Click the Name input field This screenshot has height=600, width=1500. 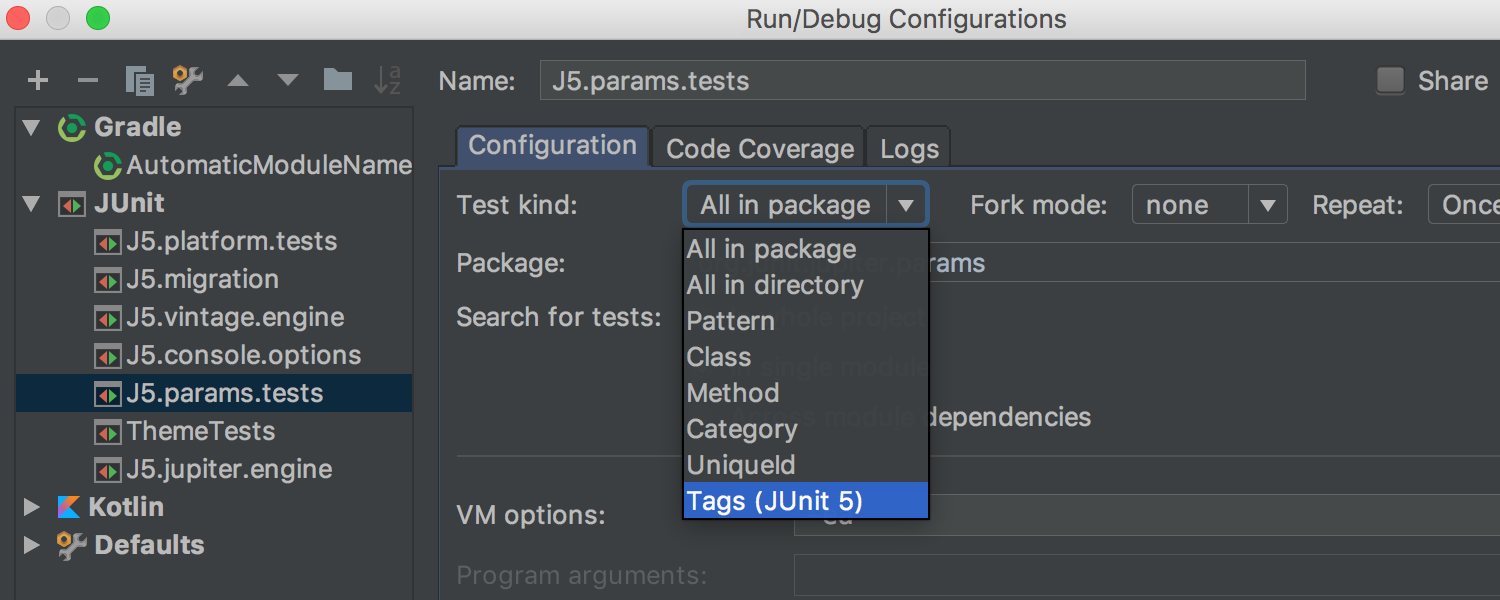(x=921, y=81)
